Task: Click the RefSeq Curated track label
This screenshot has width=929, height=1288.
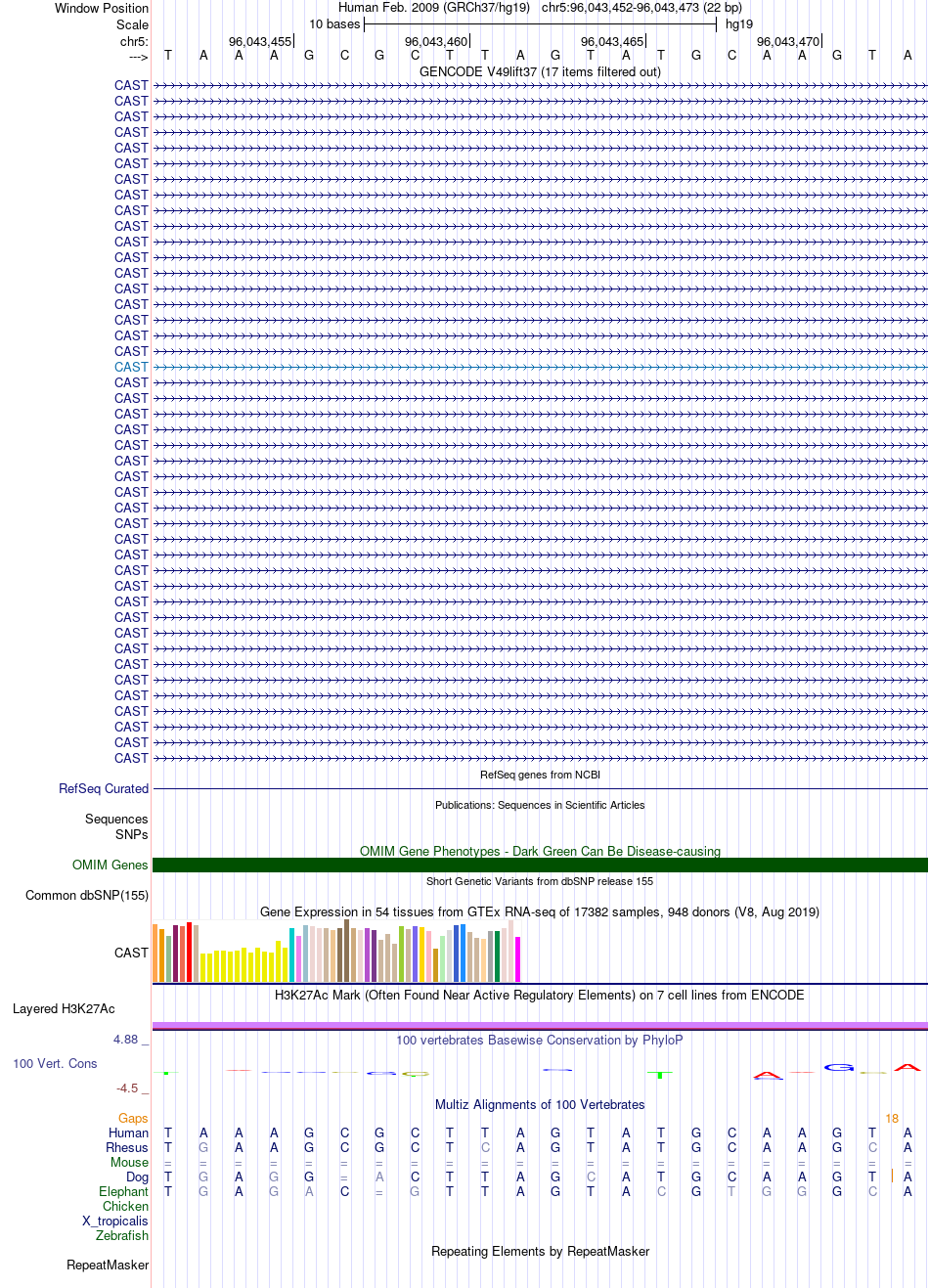Action: [x=104, y=788]
